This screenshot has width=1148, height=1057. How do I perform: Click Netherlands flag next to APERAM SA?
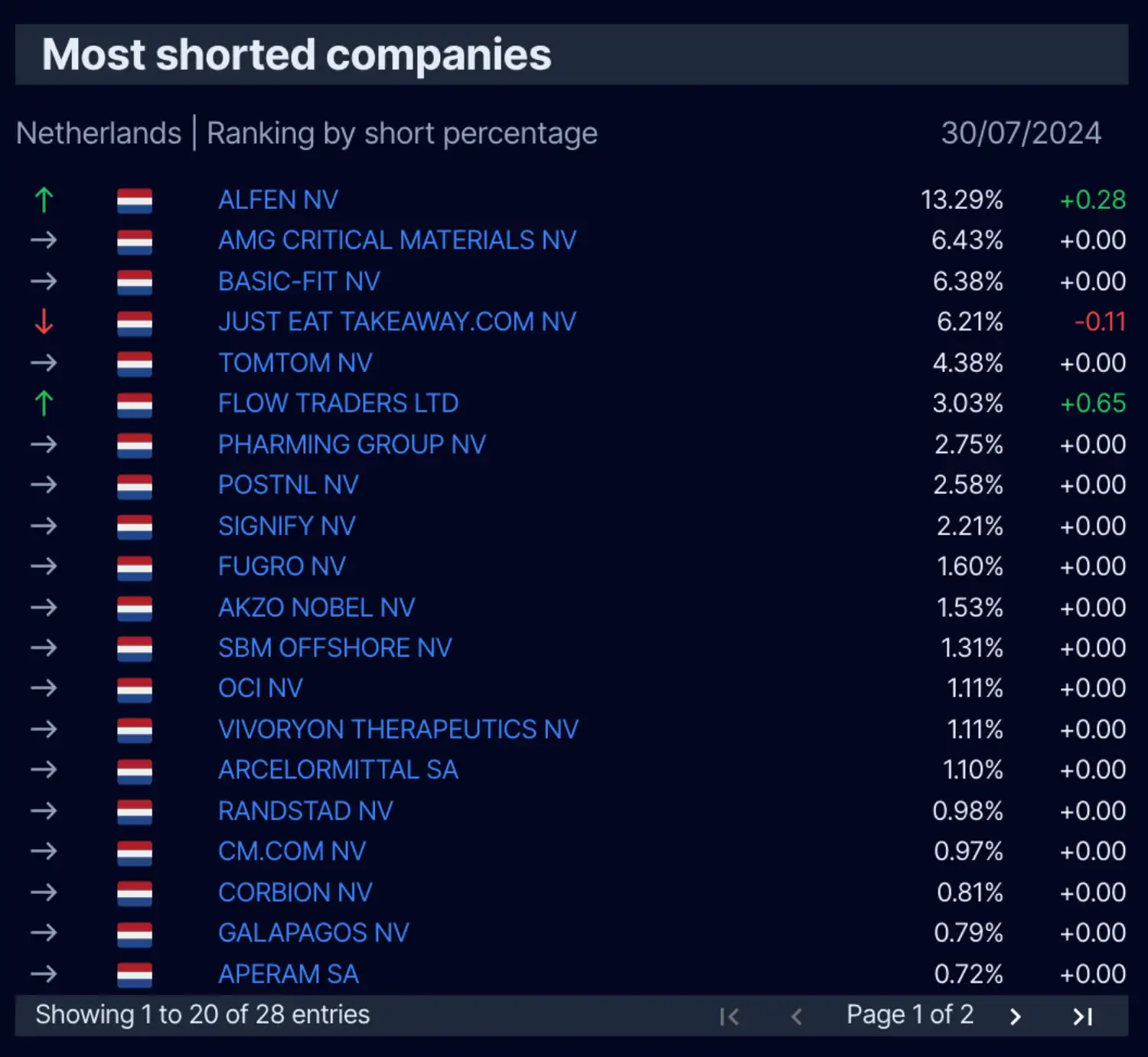135,974
